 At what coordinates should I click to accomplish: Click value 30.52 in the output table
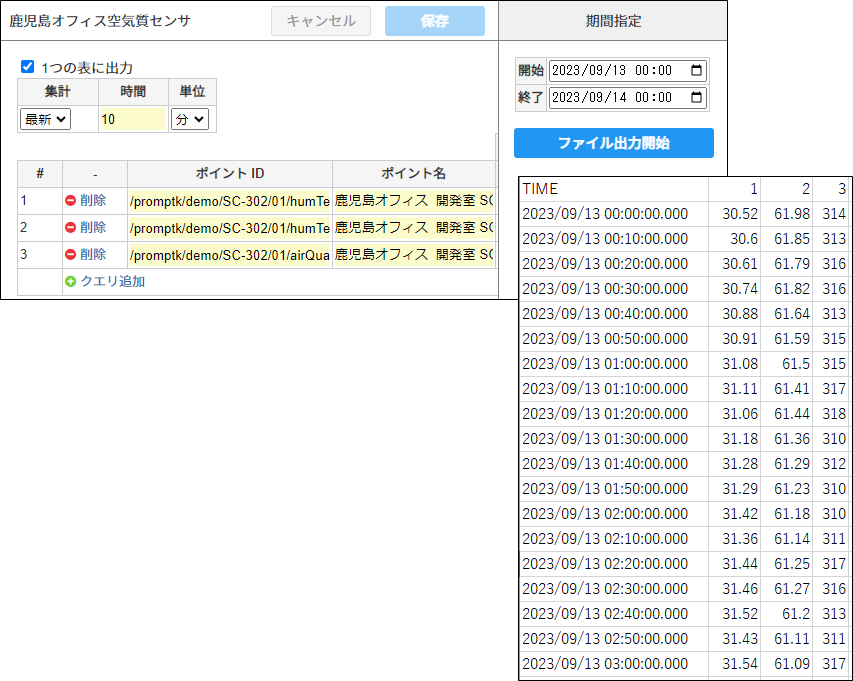[740, 214]
